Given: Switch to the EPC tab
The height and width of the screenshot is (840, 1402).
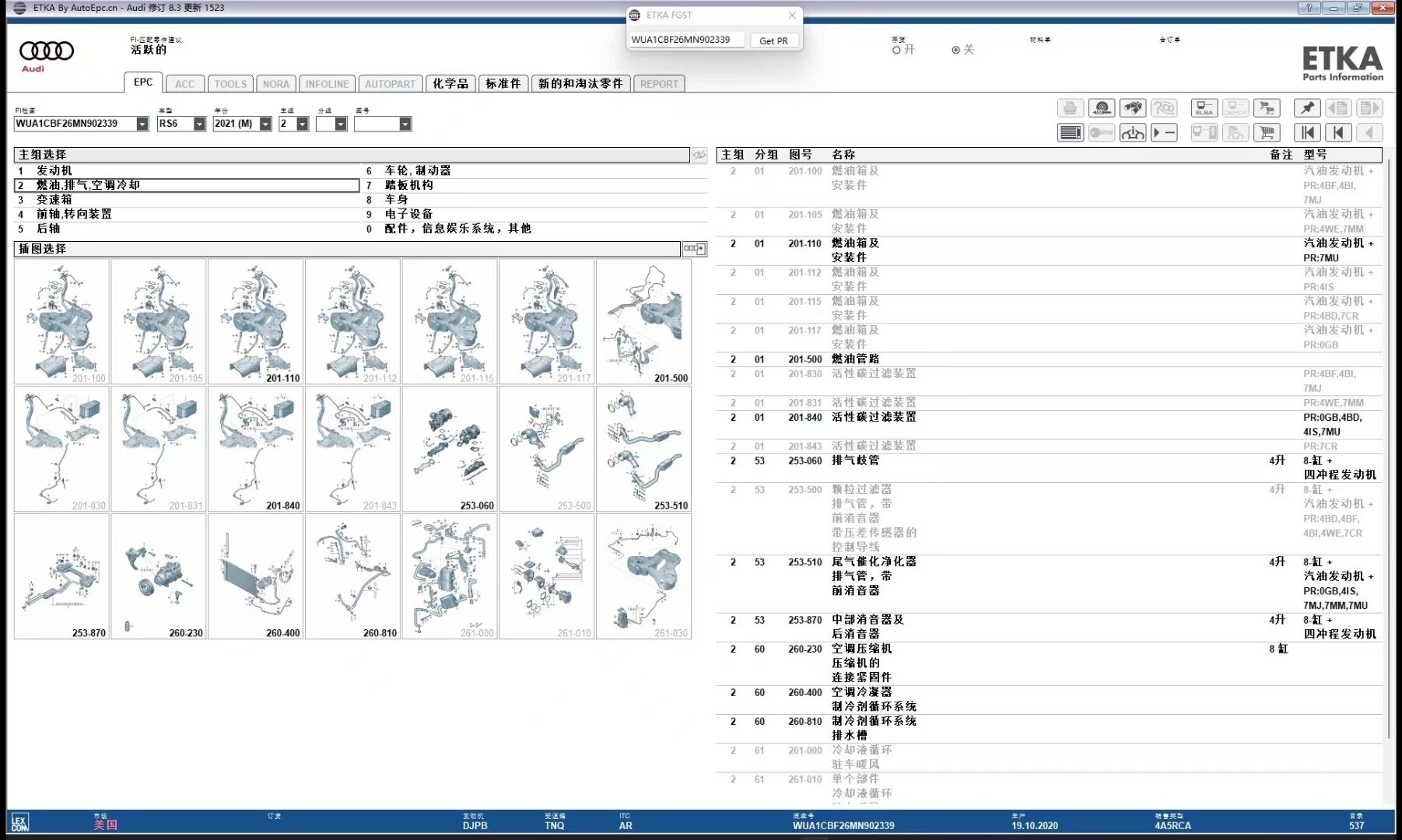Looking at the screenshot, I should coord(143,82).
